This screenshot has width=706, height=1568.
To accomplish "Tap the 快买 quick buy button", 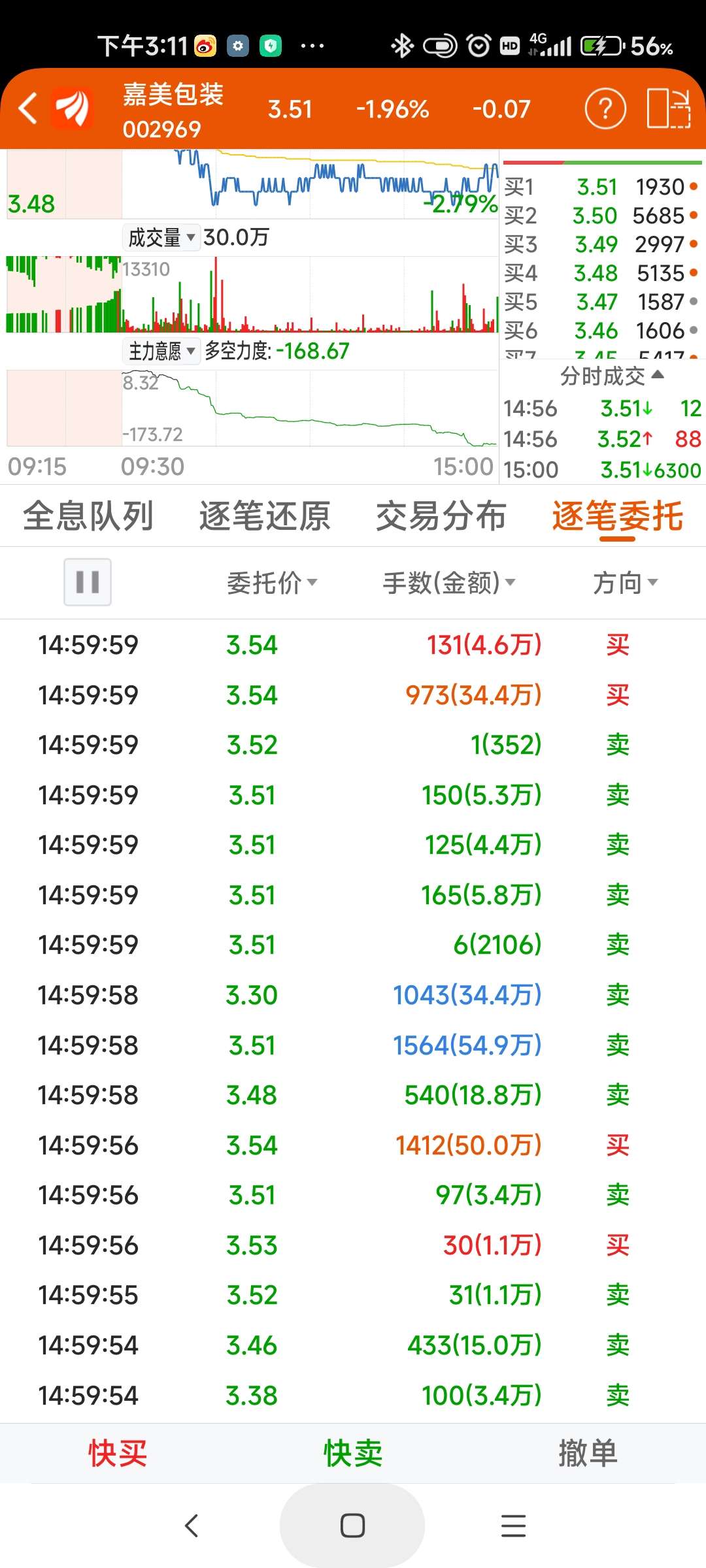I will (118, 1453).
